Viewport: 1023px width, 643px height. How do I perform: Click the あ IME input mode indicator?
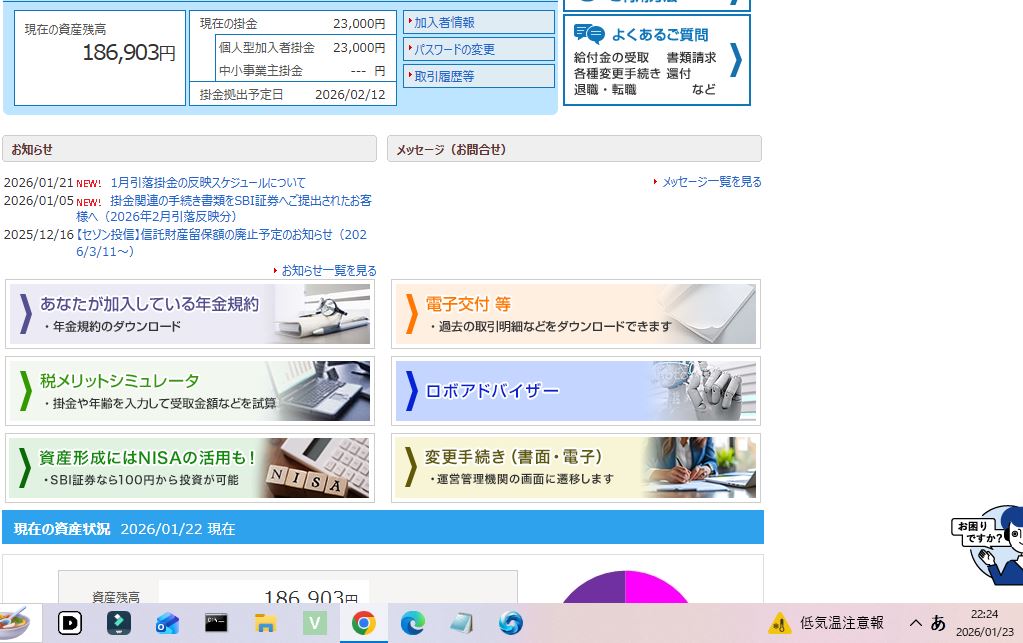[x=938, y=623]
